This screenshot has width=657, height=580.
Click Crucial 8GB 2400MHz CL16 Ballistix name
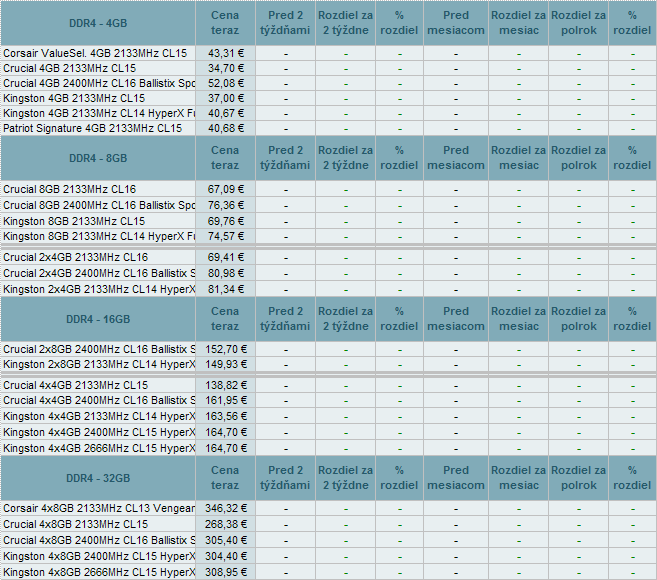[99, 205]
